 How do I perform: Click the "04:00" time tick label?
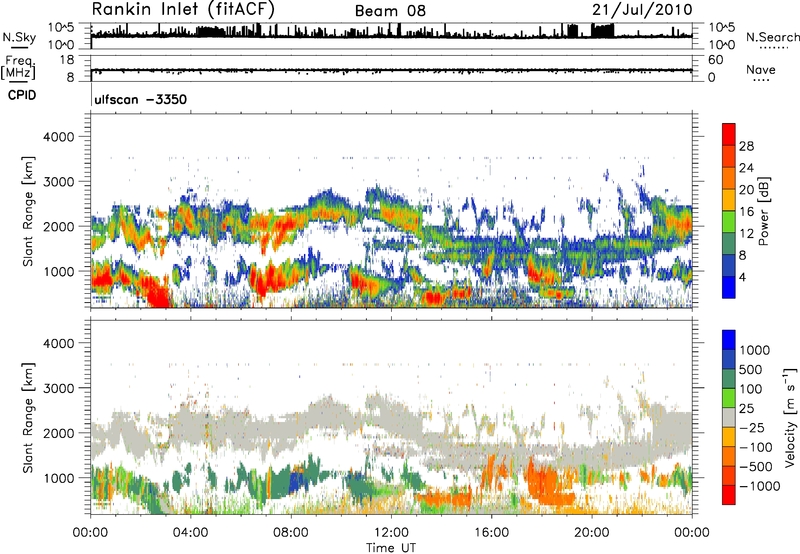click(x=190, y=533)
